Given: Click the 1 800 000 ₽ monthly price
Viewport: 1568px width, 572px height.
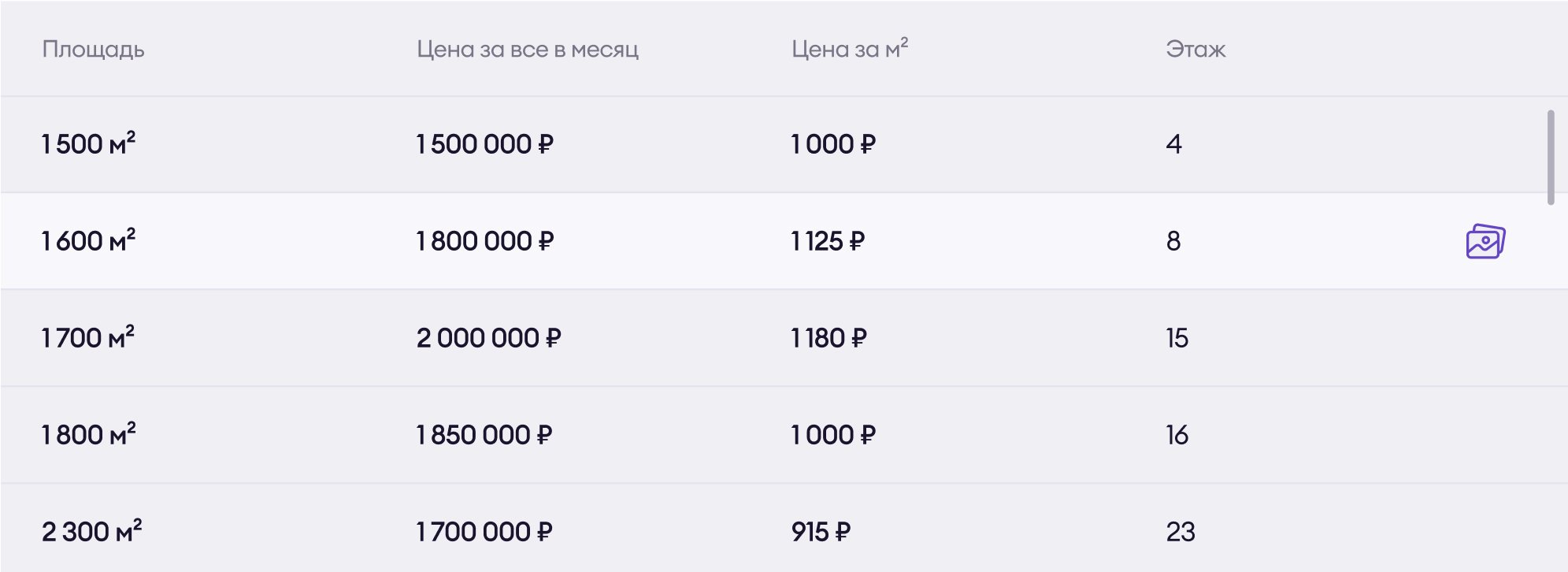Looking at the screenshot, I should (484, 241).
